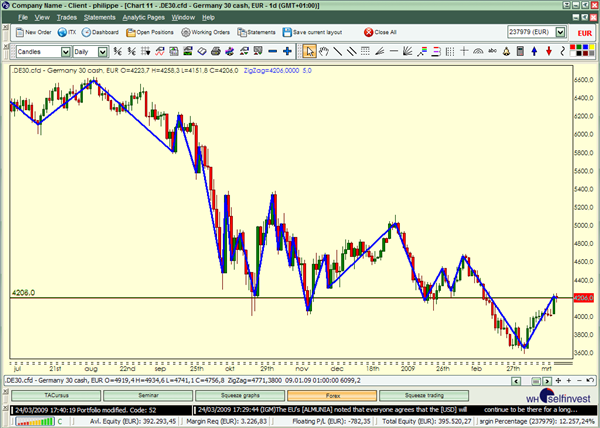Click the four-way move icon in scrollbar

(x=558, y=381)
